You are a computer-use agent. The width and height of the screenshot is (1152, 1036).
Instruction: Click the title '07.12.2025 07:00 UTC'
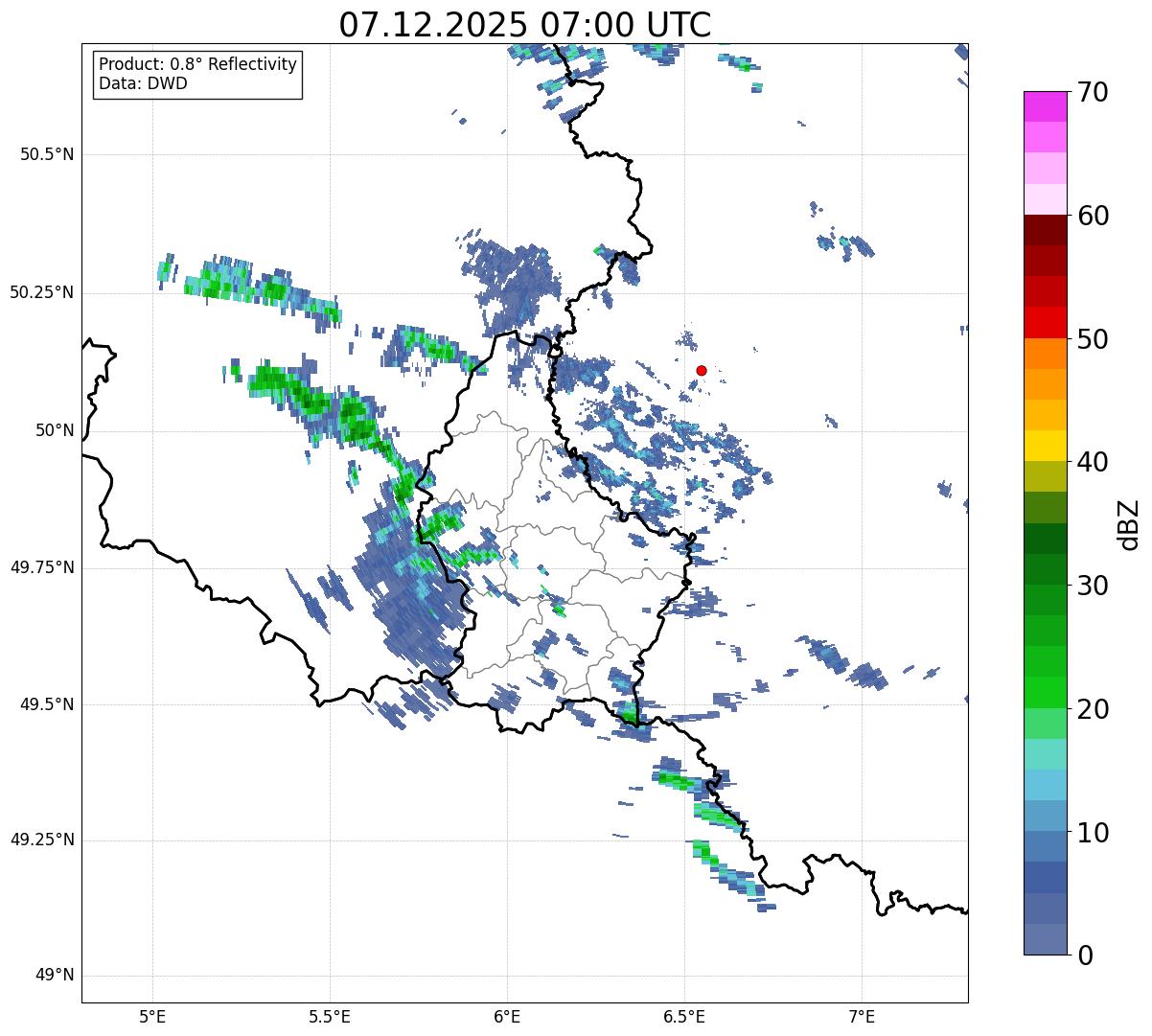525,24
